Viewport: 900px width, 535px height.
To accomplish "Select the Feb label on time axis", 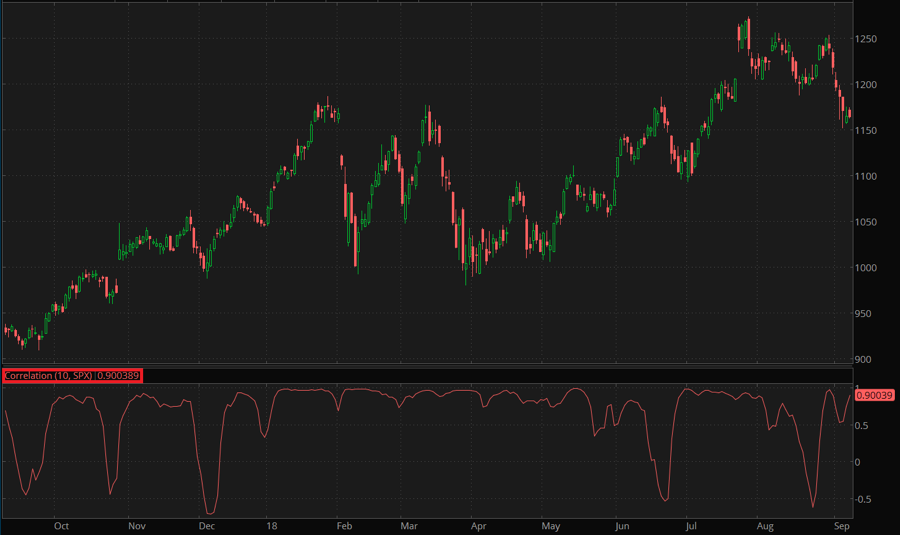I will click(x=342, y=525).
